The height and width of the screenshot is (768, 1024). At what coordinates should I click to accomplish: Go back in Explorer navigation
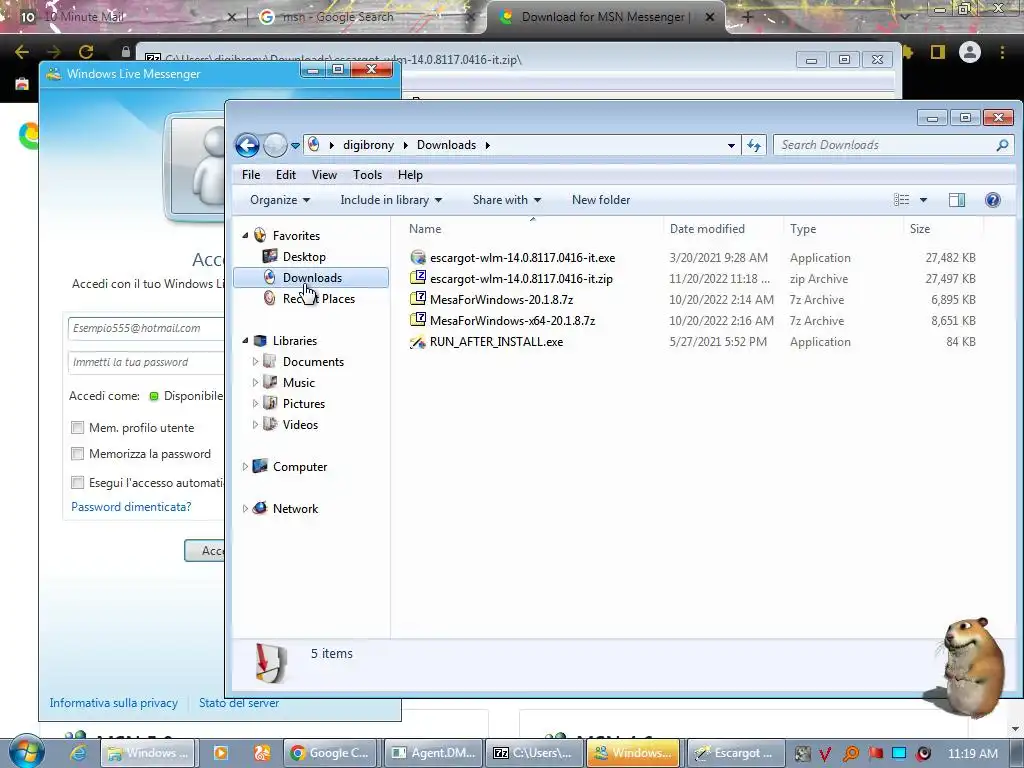click(x=248, y=145)
